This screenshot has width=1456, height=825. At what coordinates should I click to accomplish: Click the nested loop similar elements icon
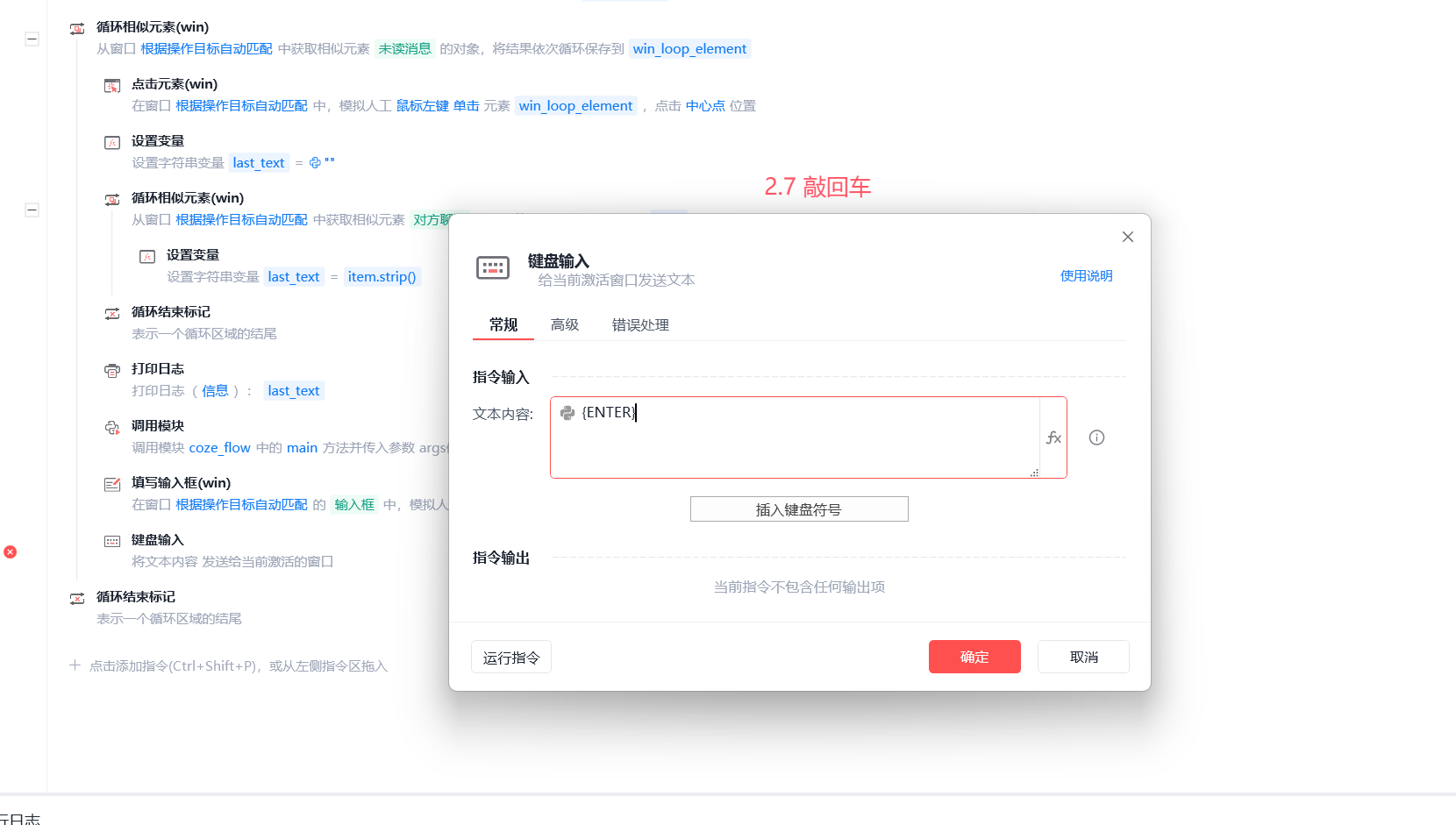click(112, 199)
